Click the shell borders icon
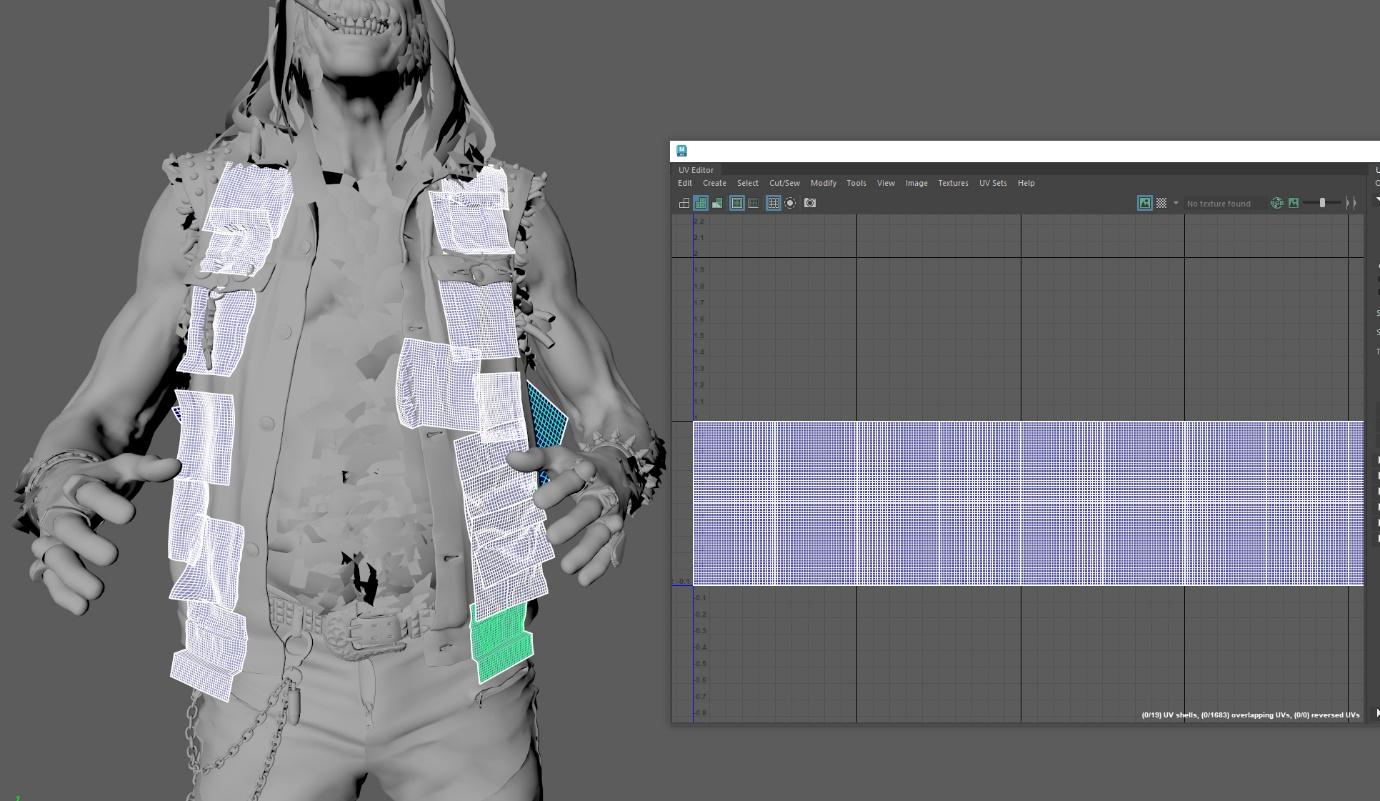This screenshot has height=801, width=1380. pyautogui.click(x=737, y=203)
